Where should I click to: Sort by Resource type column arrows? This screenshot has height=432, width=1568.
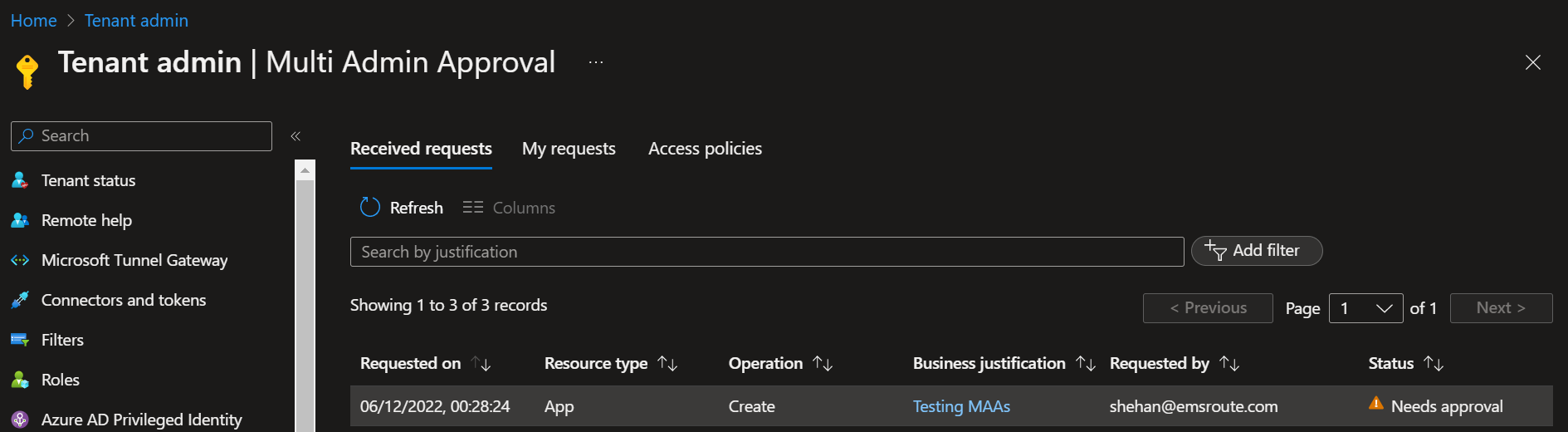point(667,364)
